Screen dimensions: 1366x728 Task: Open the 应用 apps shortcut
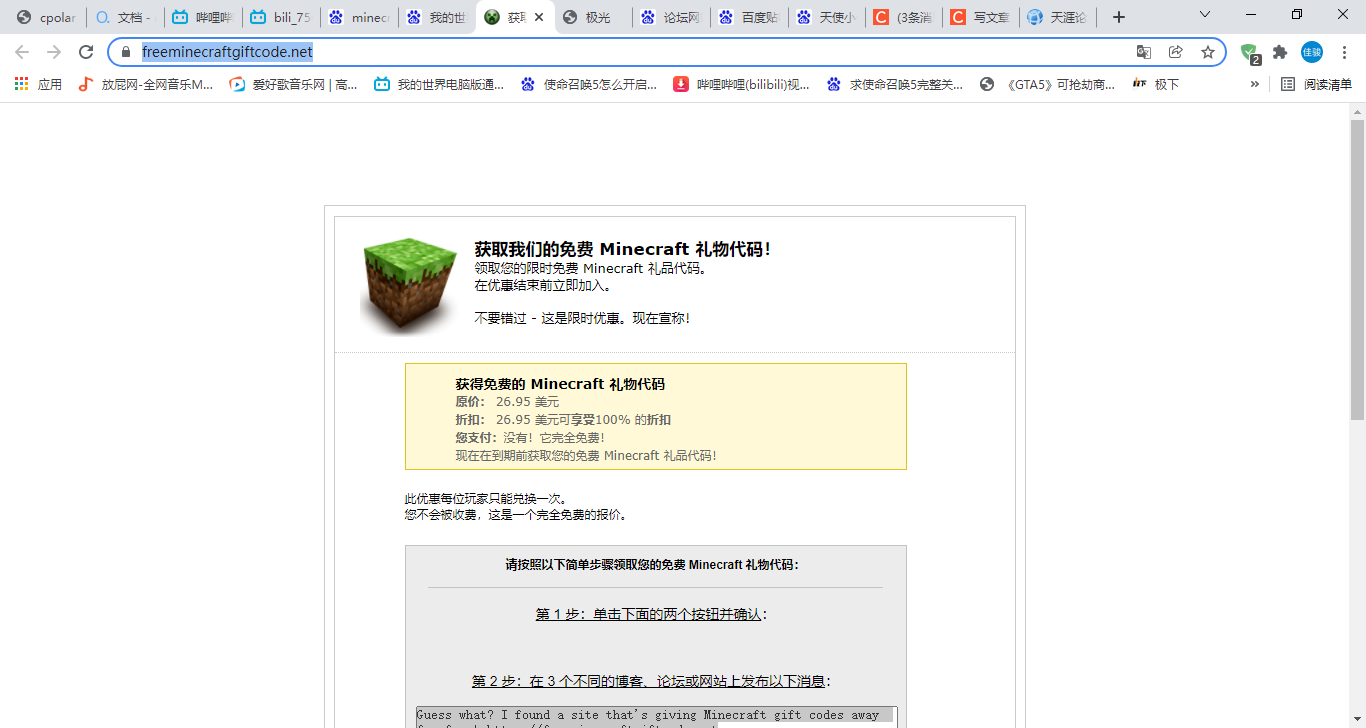[x=38, y=85]
